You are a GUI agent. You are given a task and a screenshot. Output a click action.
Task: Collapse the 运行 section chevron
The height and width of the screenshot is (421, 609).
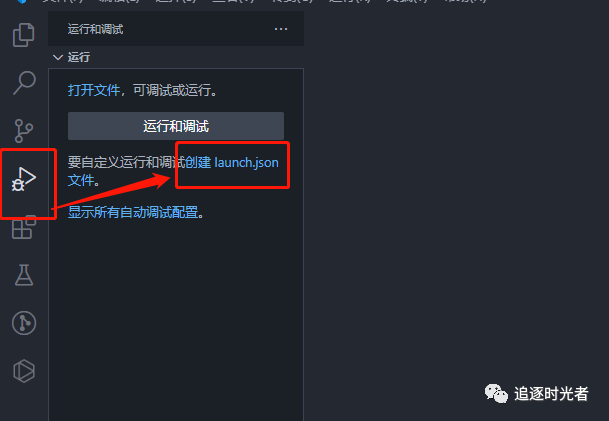click(58, 57)
